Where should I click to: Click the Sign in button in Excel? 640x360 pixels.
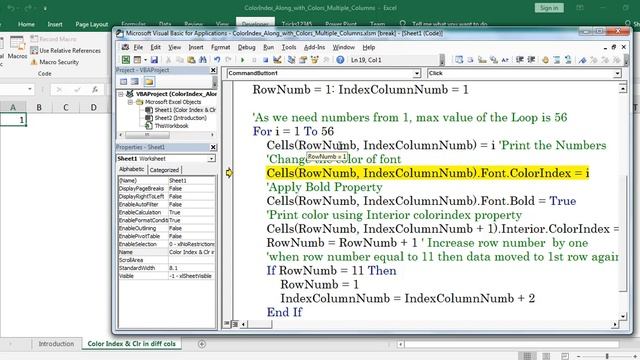(x=549, y=8)
